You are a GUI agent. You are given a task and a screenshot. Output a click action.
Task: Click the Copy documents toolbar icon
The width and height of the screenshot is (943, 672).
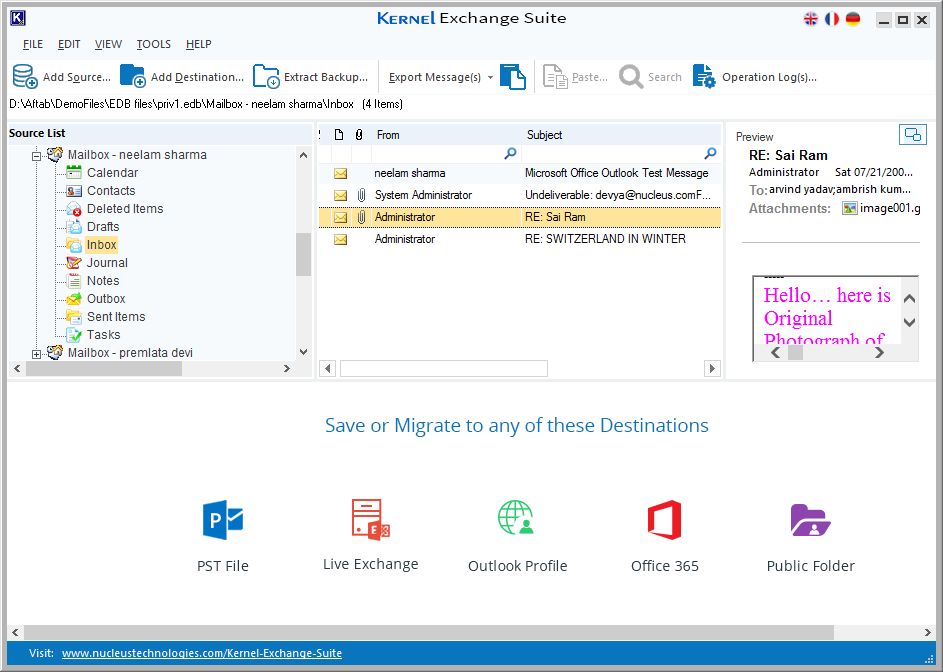click(x=513, y=76)
